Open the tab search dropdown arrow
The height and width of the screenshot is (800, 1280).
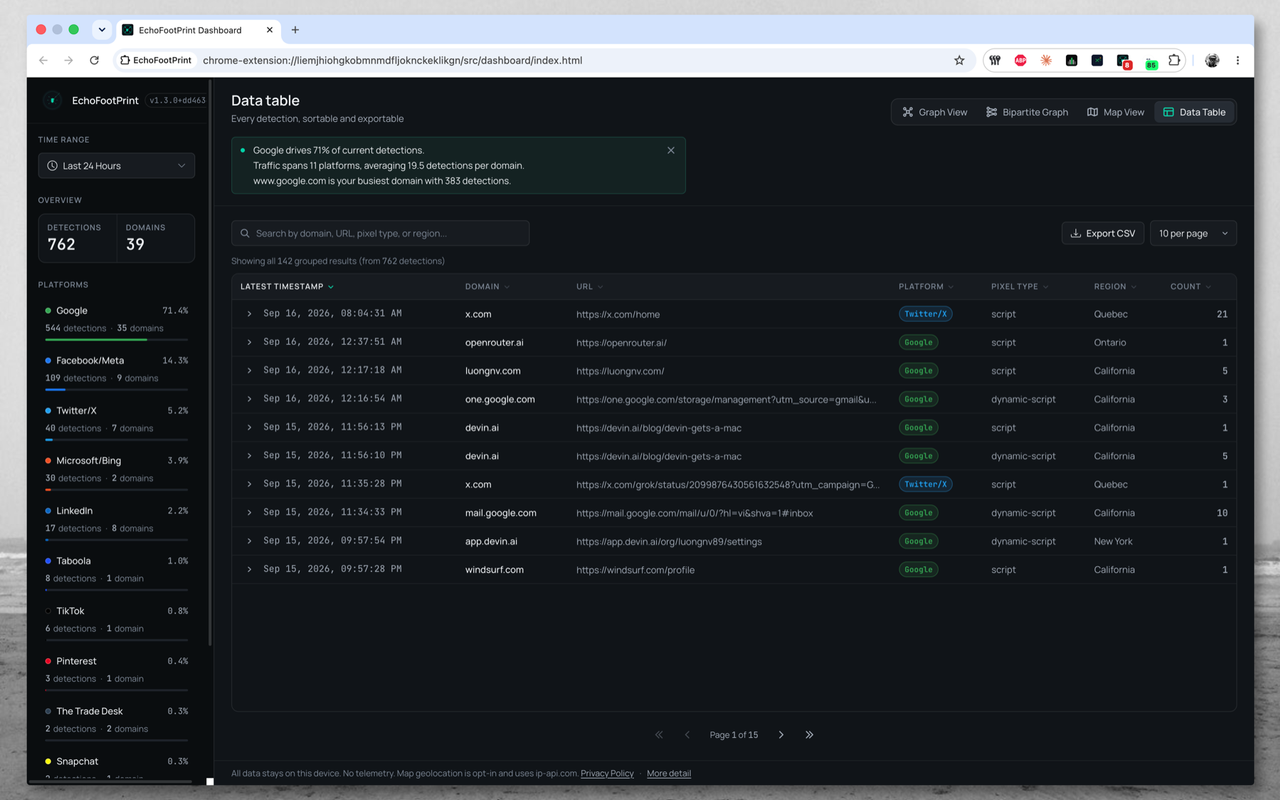coord(102,30)
